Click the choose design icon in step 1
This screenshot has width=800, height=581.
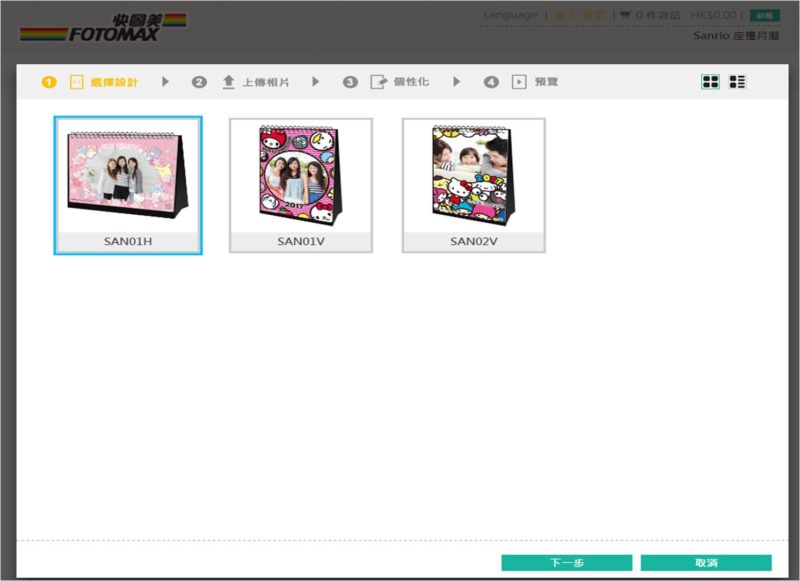[x=77, y=82]
